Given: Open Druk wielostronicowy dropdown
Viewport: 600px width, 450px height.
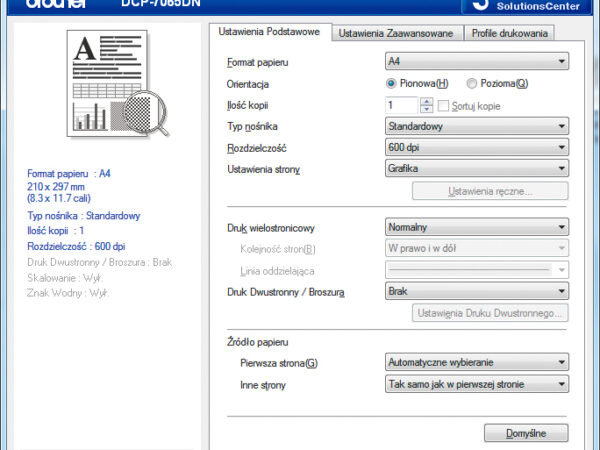Looking at the screenshot, I should 476,228.
